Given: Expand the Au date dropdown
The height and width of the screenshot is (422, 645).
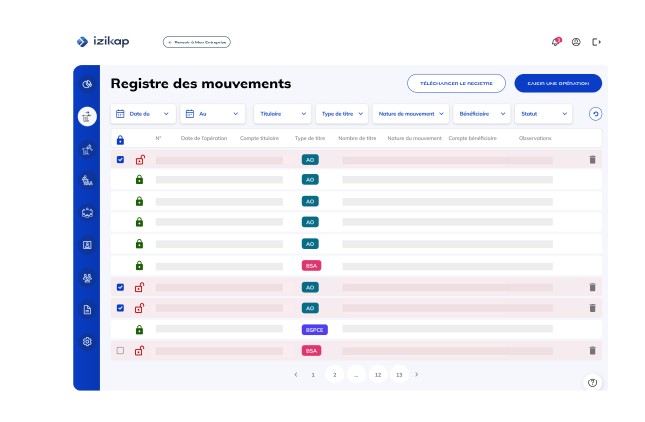Looking at the screenshot, I should (213, 114).
